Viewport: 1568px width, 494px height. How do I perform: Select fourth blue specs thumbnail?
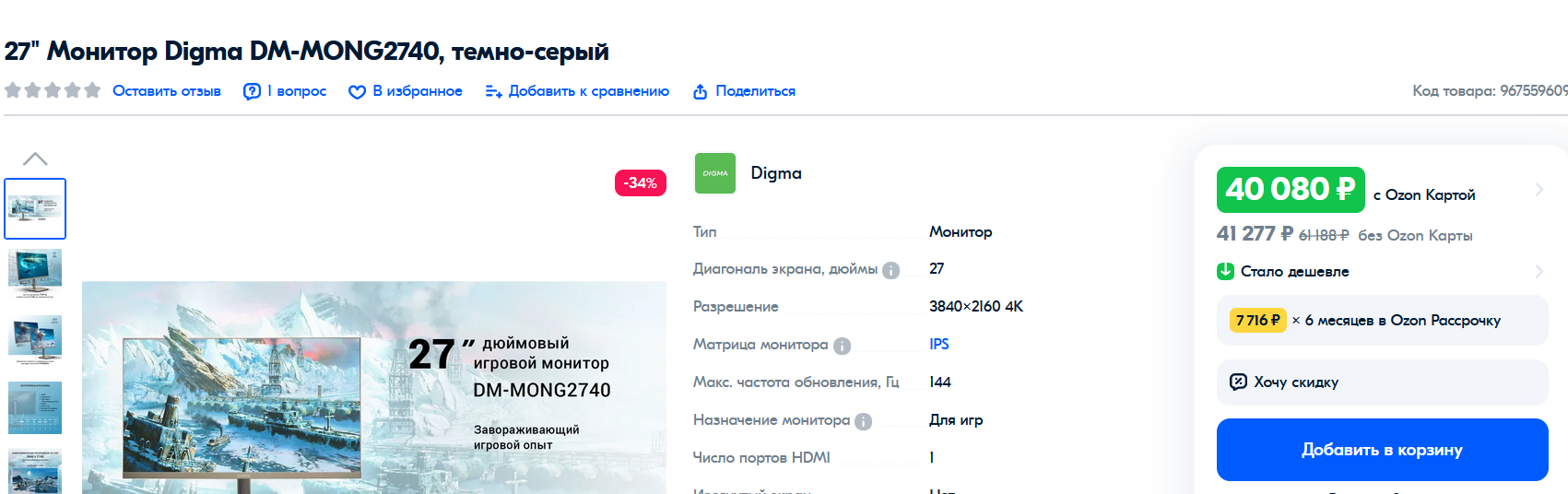(x=35, y=407)
